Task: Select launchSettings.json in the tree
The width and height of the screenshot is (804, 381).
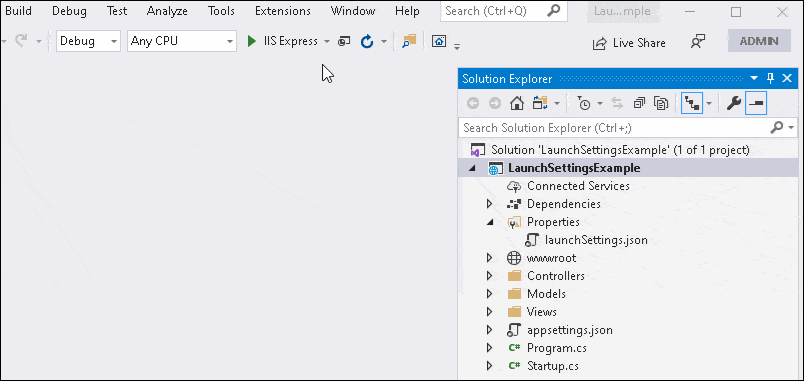Action: click(x=596, y=240)
